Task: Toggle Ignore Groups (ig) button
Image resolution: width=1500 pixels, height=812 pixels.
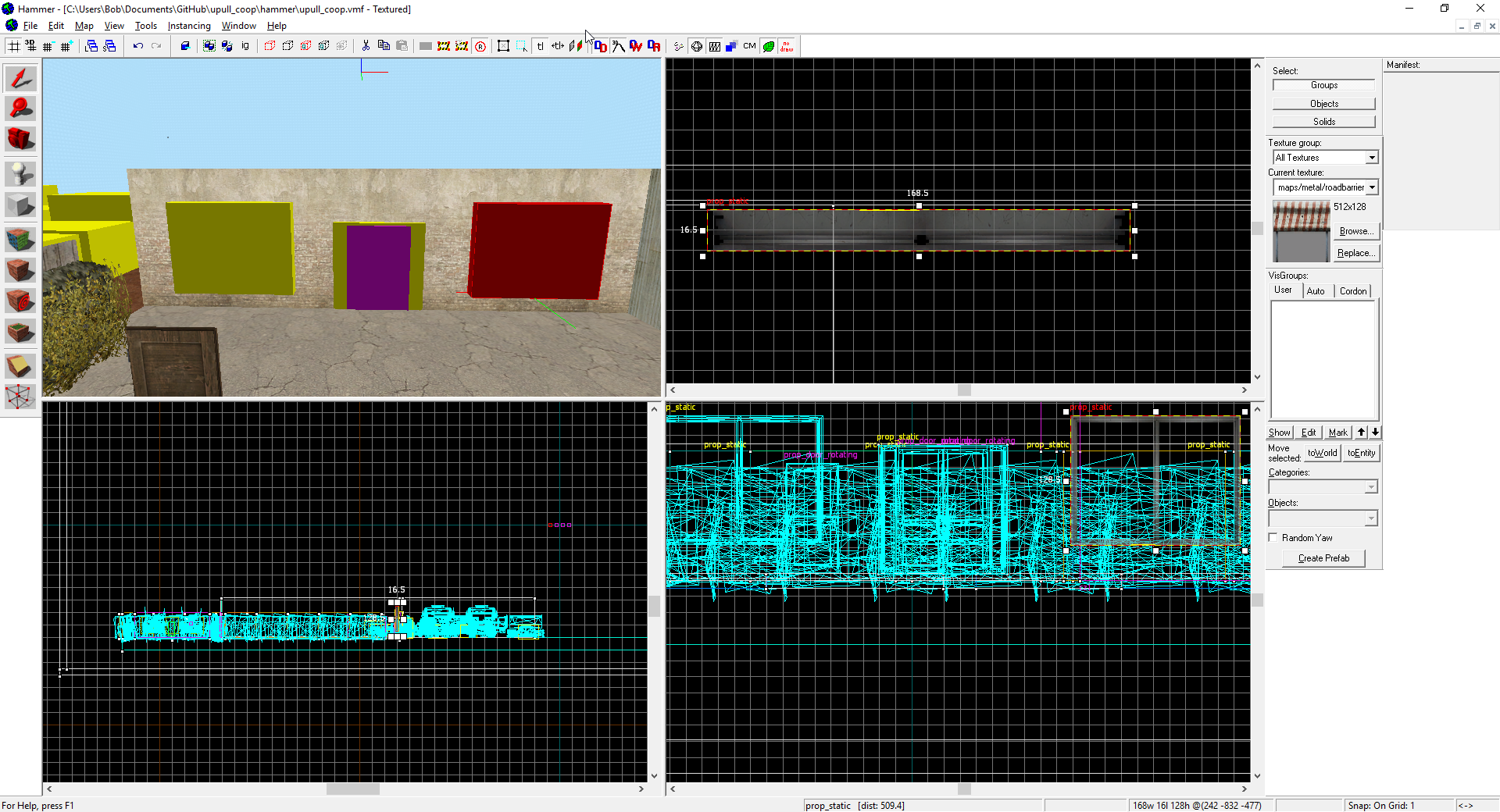Action: (x=245, y=46)
